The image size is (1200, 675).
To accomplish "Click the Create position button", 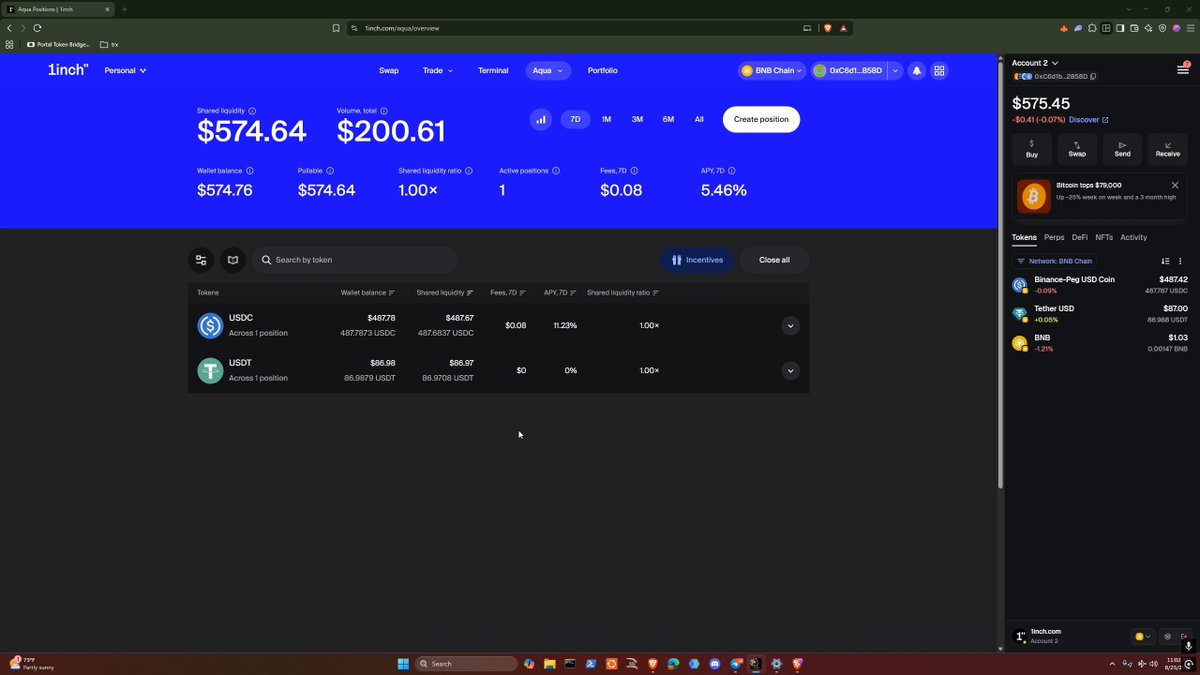I will 761,119.
